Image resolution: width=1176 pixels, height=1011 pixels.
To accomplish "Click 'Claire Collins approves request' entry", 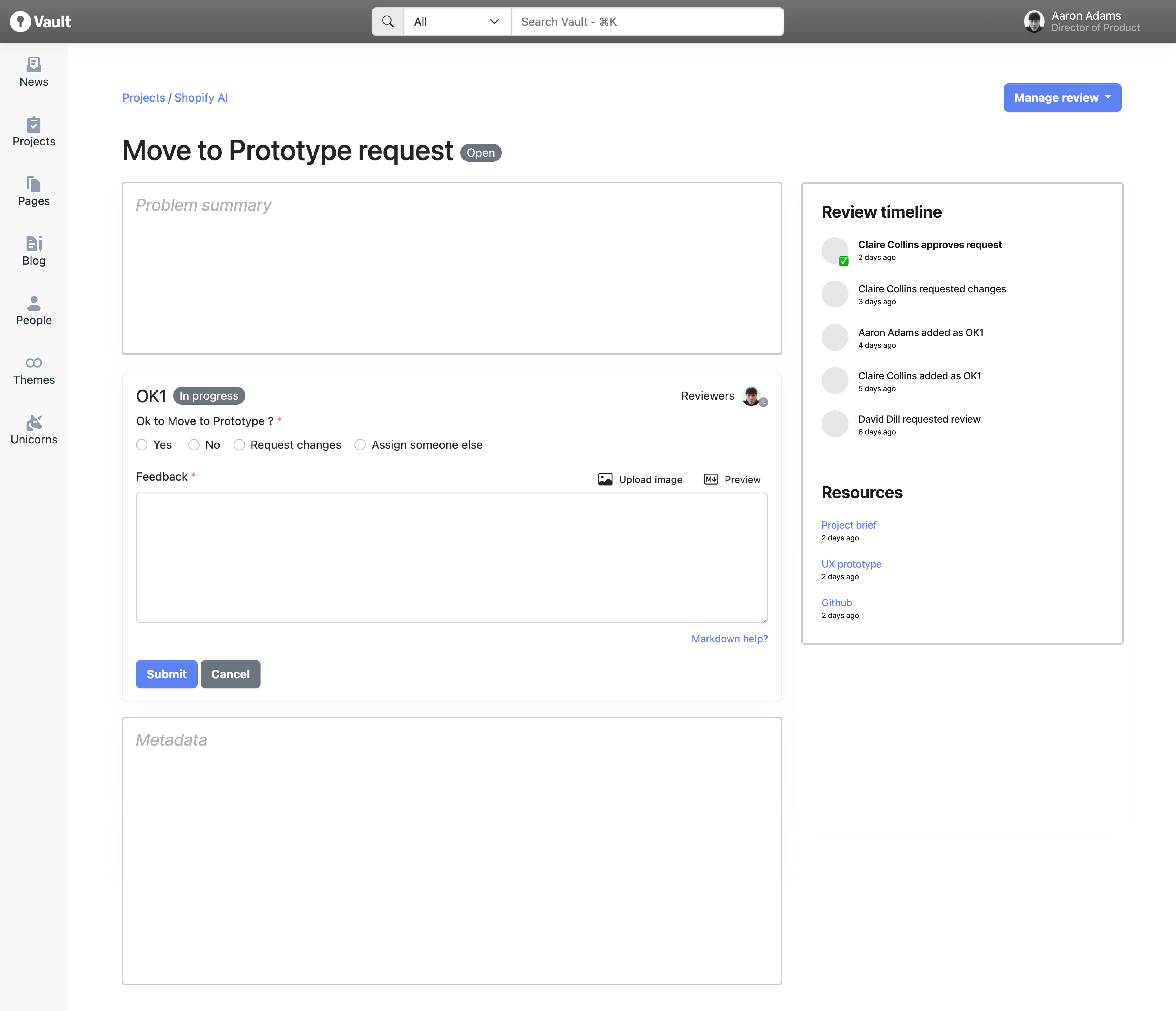I will pos(930,245).
